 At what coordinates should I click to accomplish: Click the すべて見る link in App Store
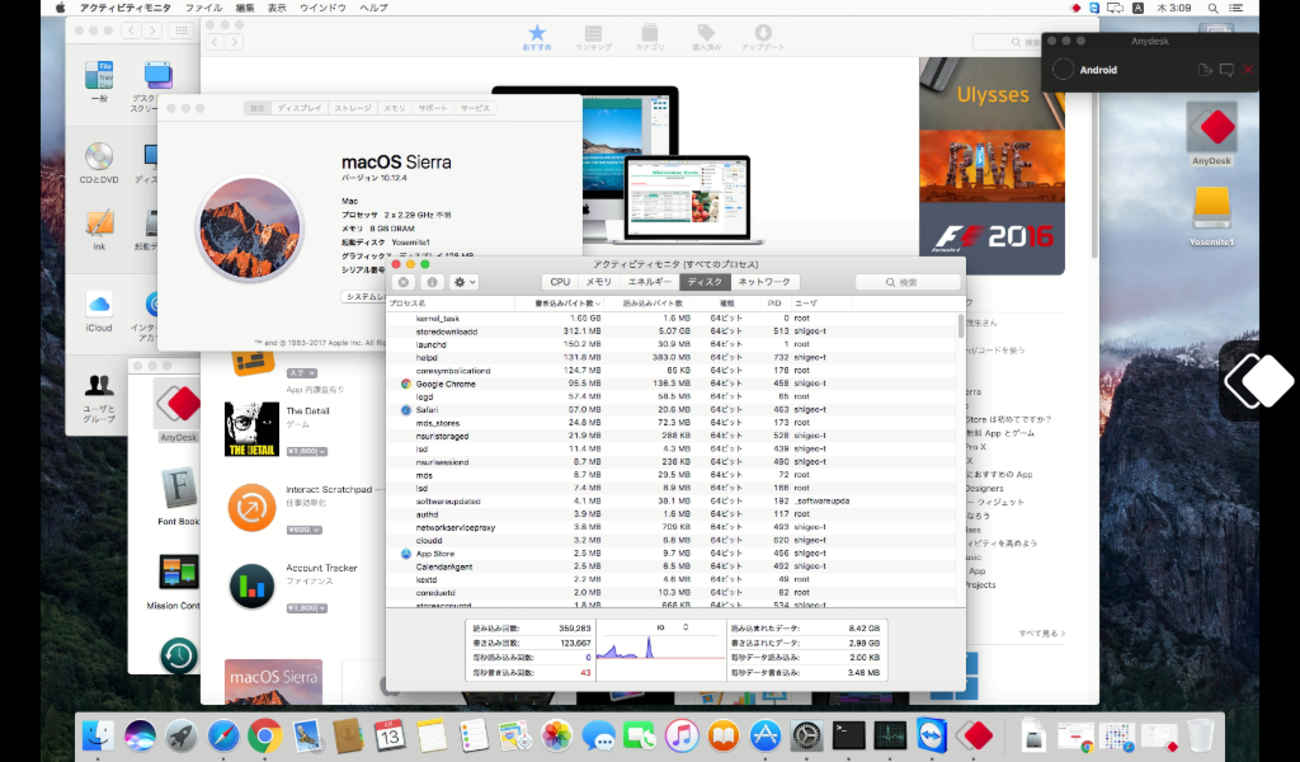(1042, 633)
